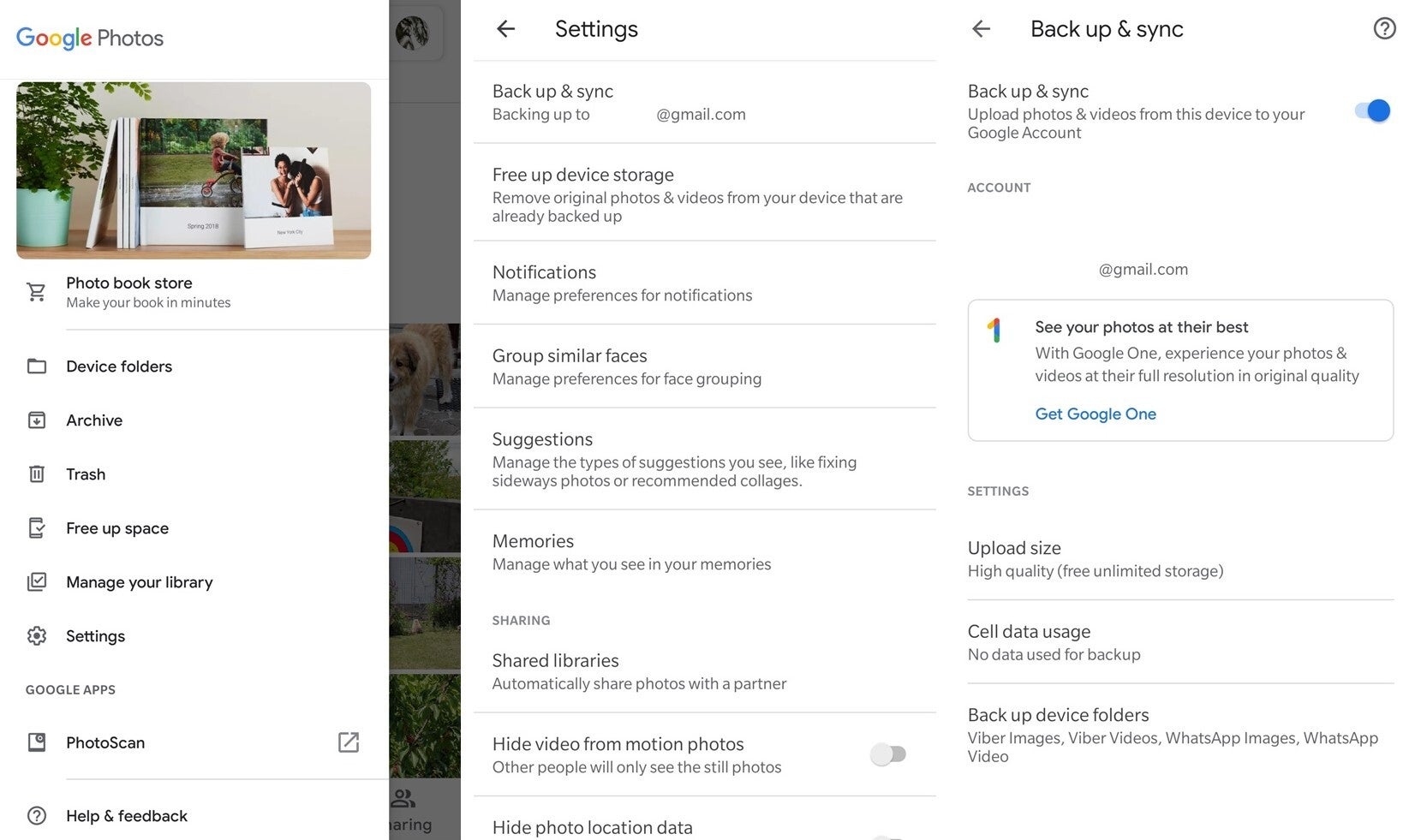Click the Settings gear icon in drawer
The width and height of the screenshot is (1409, 840).
pyautogui.click(x=36, y=636)
